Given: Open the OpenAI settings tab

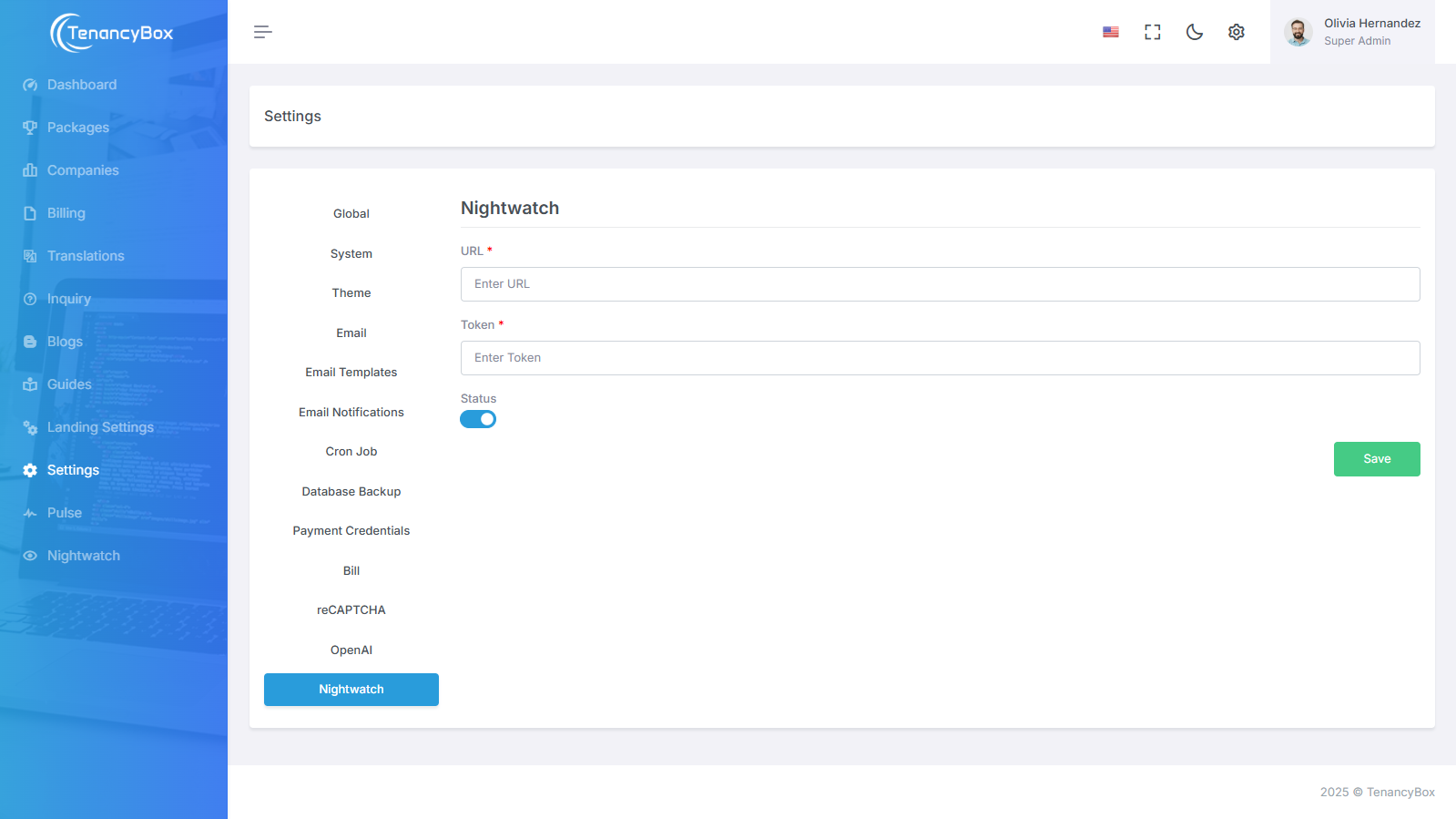Looking at the screenshot, I should pos(351,650).
